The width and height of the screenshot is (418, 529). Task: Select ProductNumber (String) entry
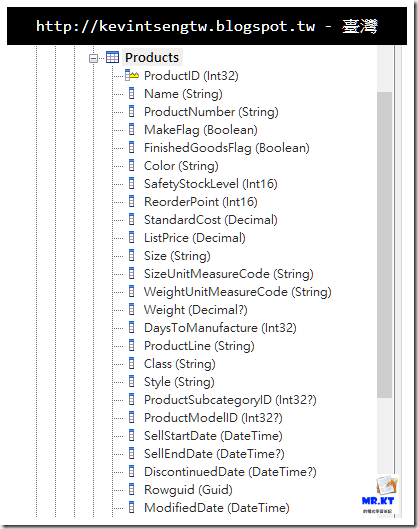point(211,112)
